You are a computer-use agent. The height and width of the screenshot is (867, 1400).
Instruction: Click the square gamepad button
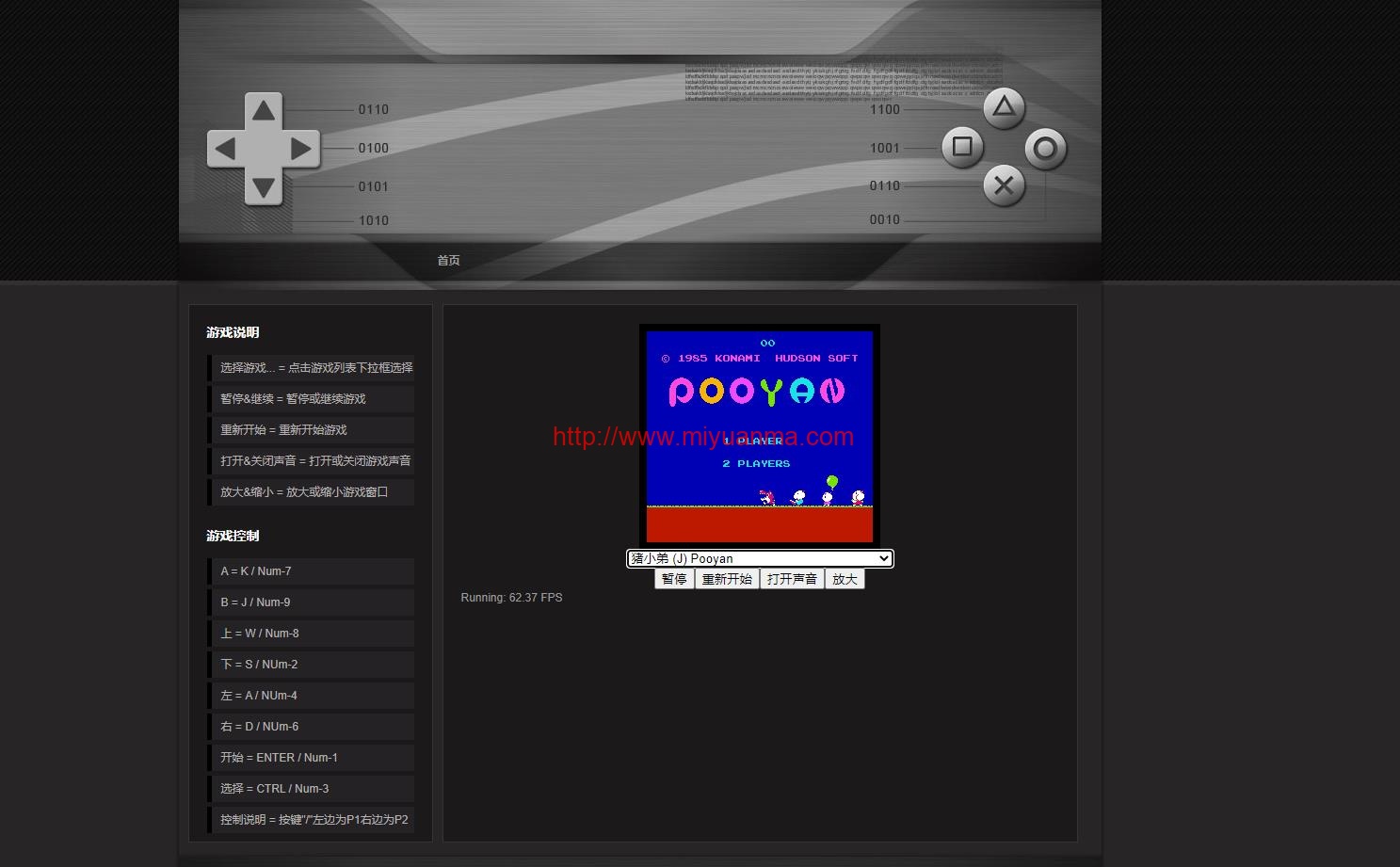[962, 147]
